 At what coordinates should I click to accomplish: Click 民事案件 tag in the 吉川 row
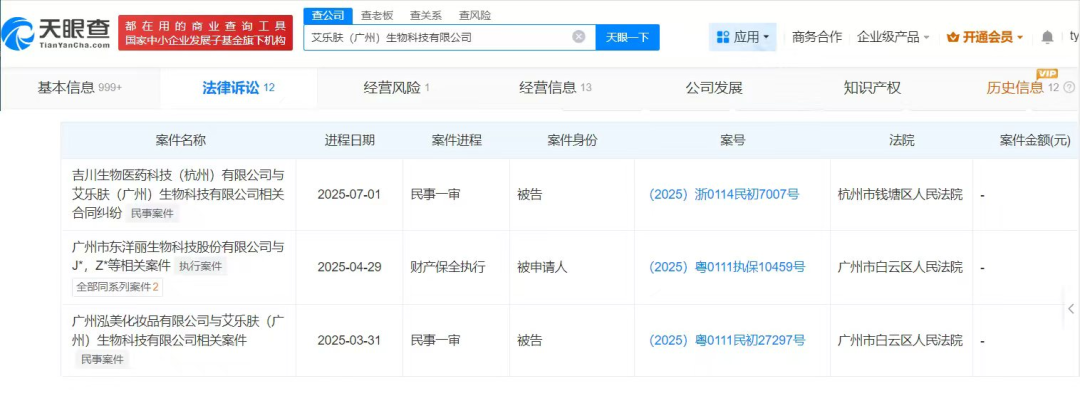point(152,213)
